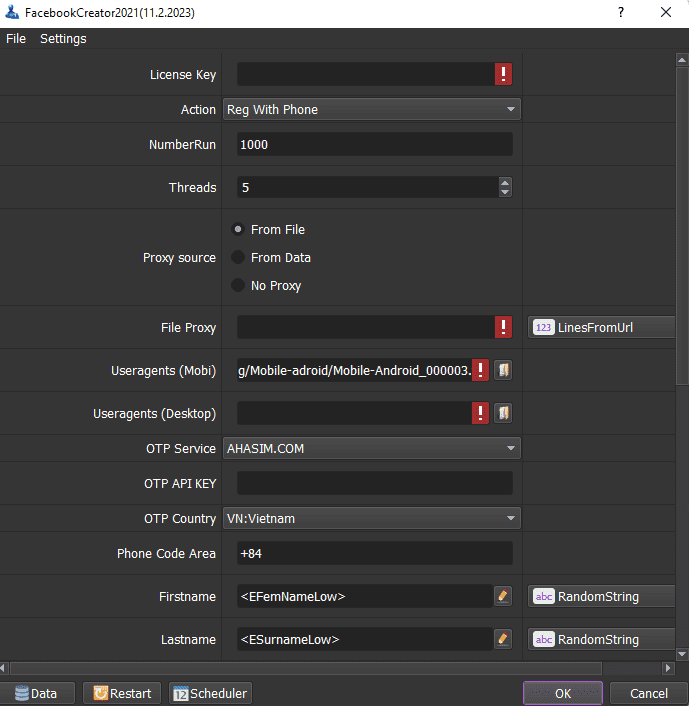Click the LinesFromUrl button for File Proxy
This screenshot has height=706, width=689.
(602, 327)
